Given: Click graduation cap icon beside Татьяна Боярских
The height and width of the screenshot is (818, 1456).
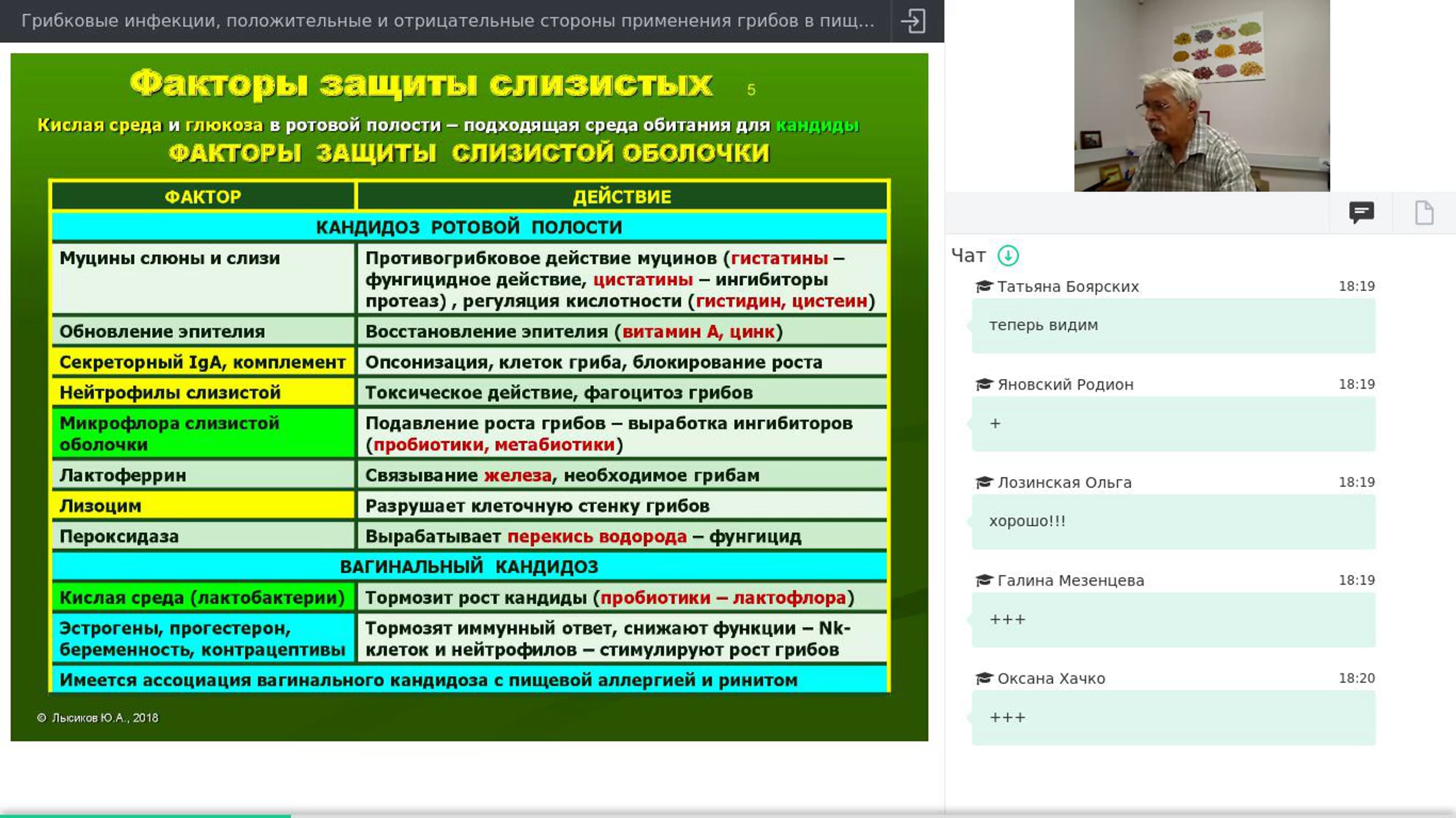Looking at the screenshot, I should [x=983, y=286].
